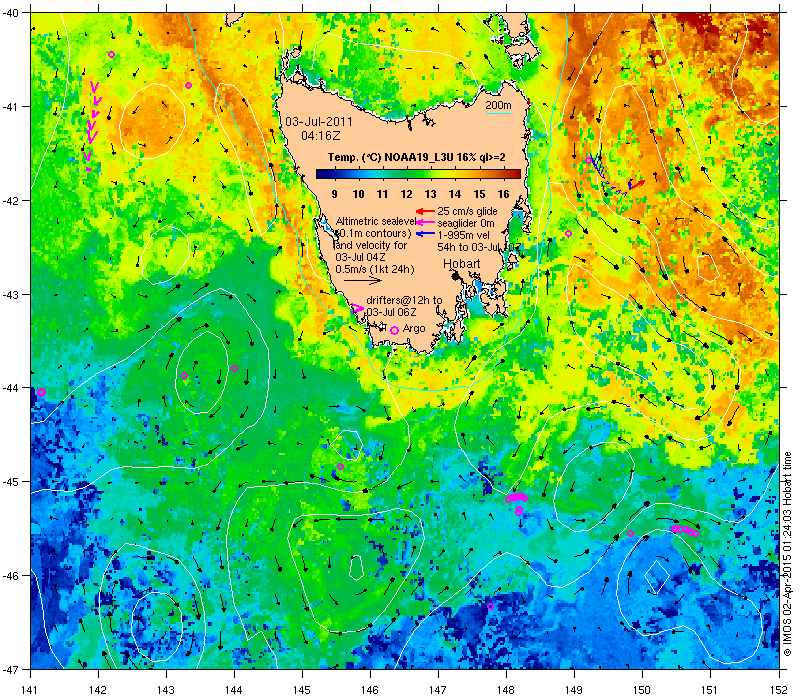
Task: Click the cyan 200m isobath legend line
Action: click(x=498, y=113)
